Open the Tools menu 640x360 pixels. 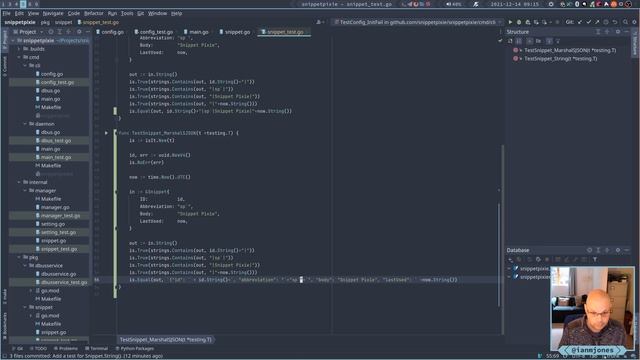coord(127,13)
